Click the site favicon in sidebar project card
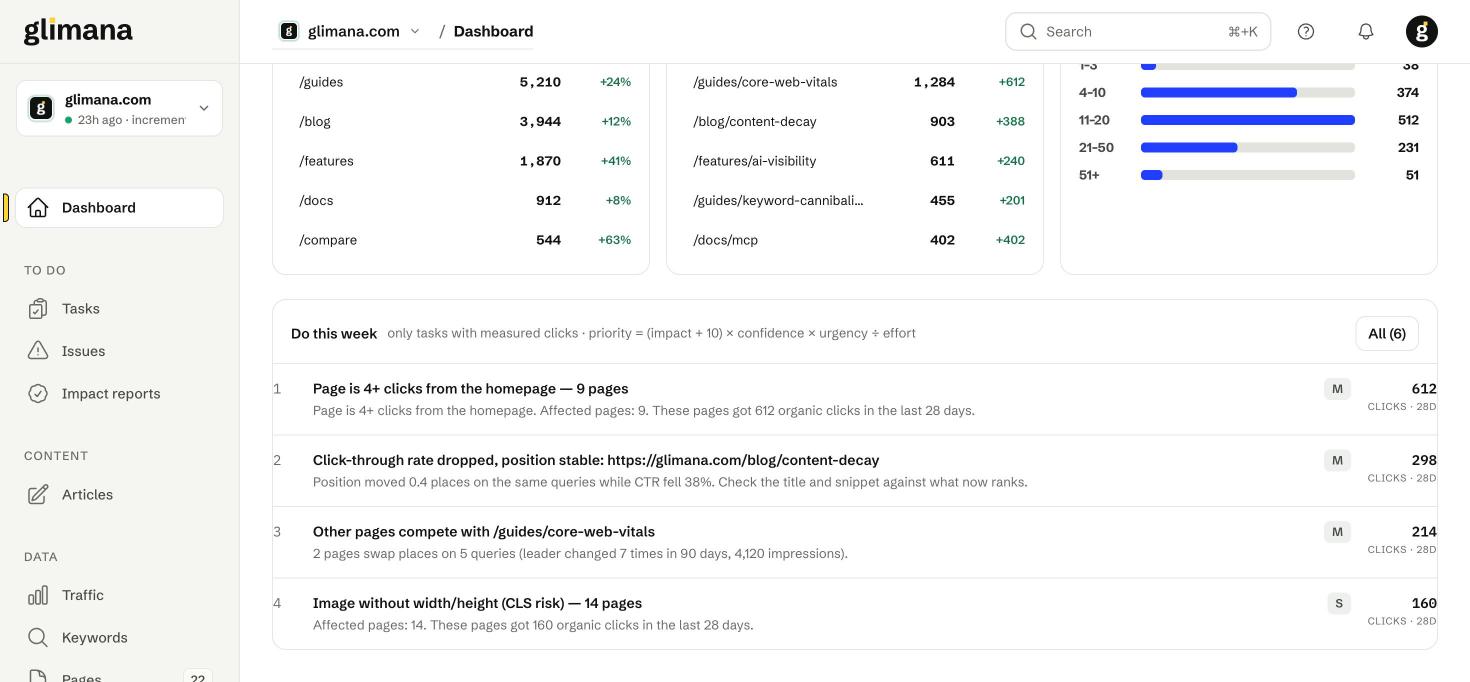This screenshot has height=682, width=1470. (x=41, y=108)
